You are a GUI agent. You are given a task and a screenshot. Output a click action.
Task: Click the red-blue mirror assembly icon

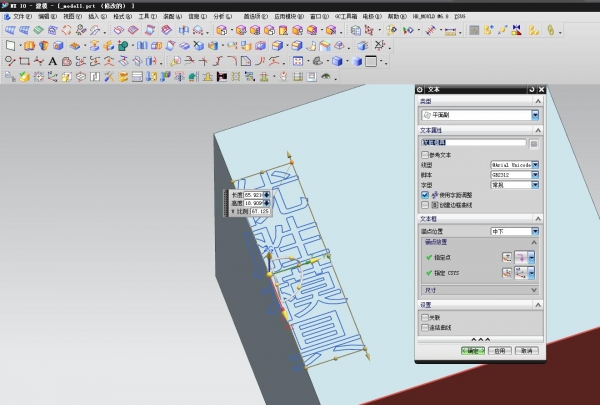coord(517,30)
